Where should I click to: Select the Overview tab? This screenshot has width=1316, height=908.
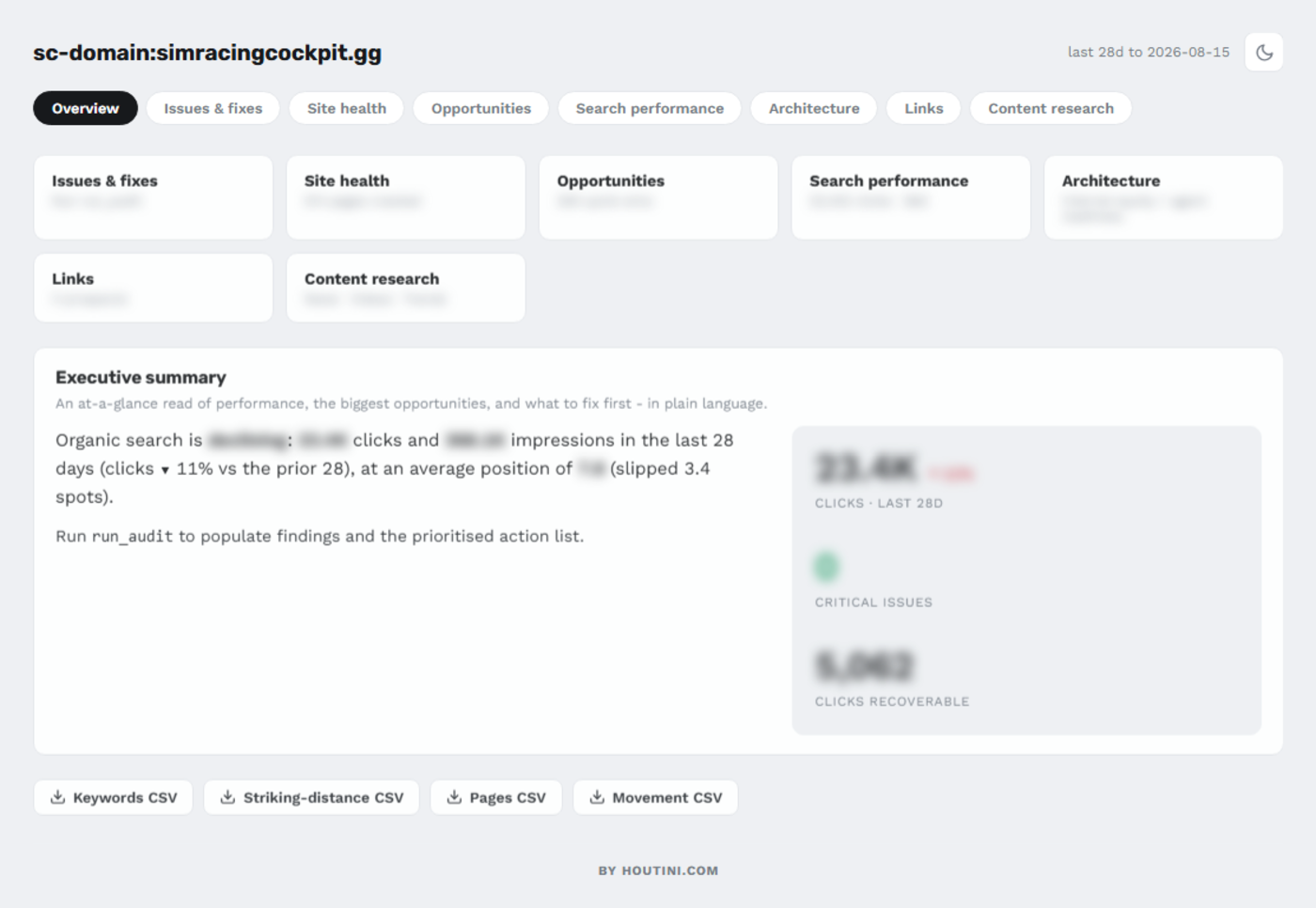(86, 108)
